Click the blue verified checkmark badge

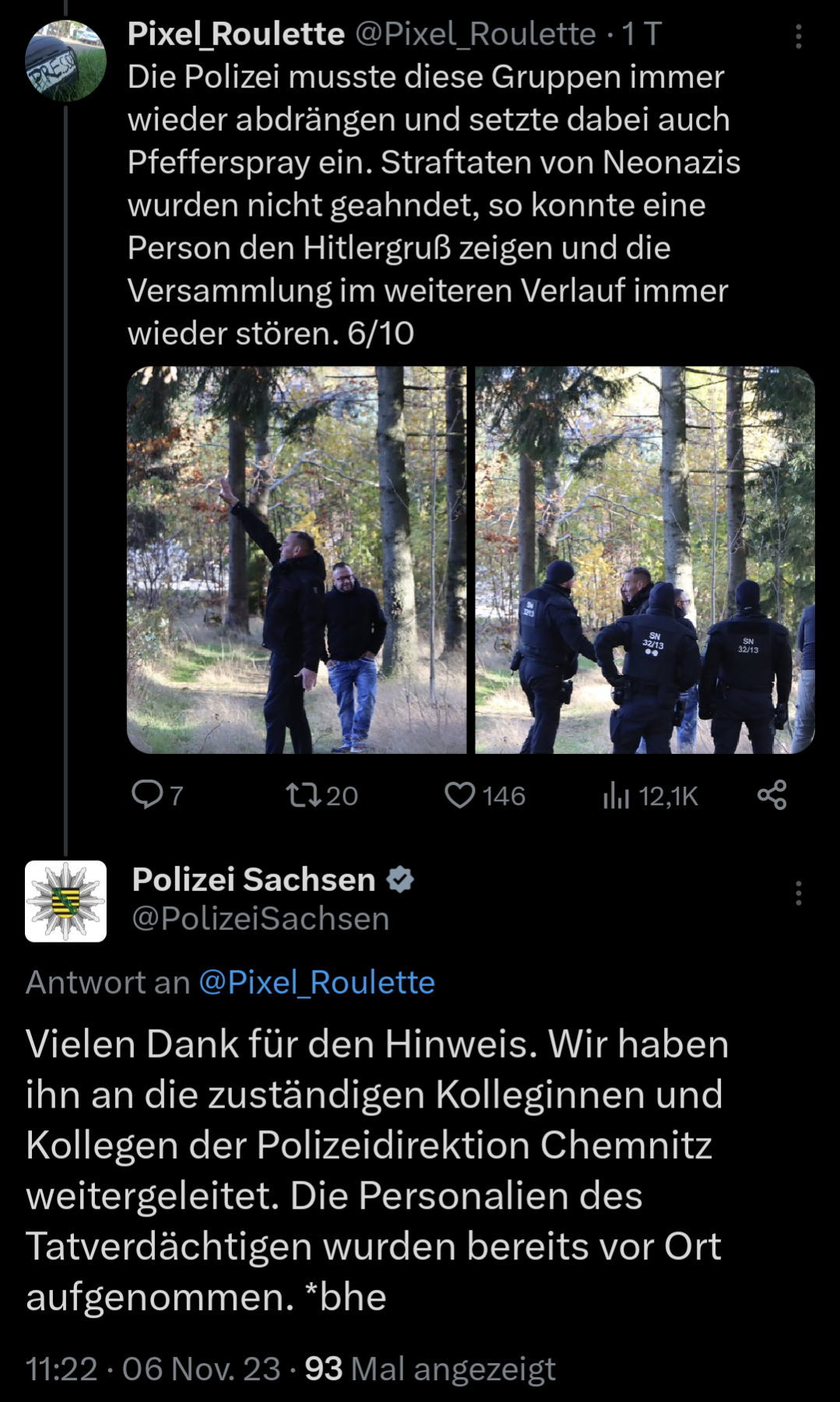[x=400, y=879]
